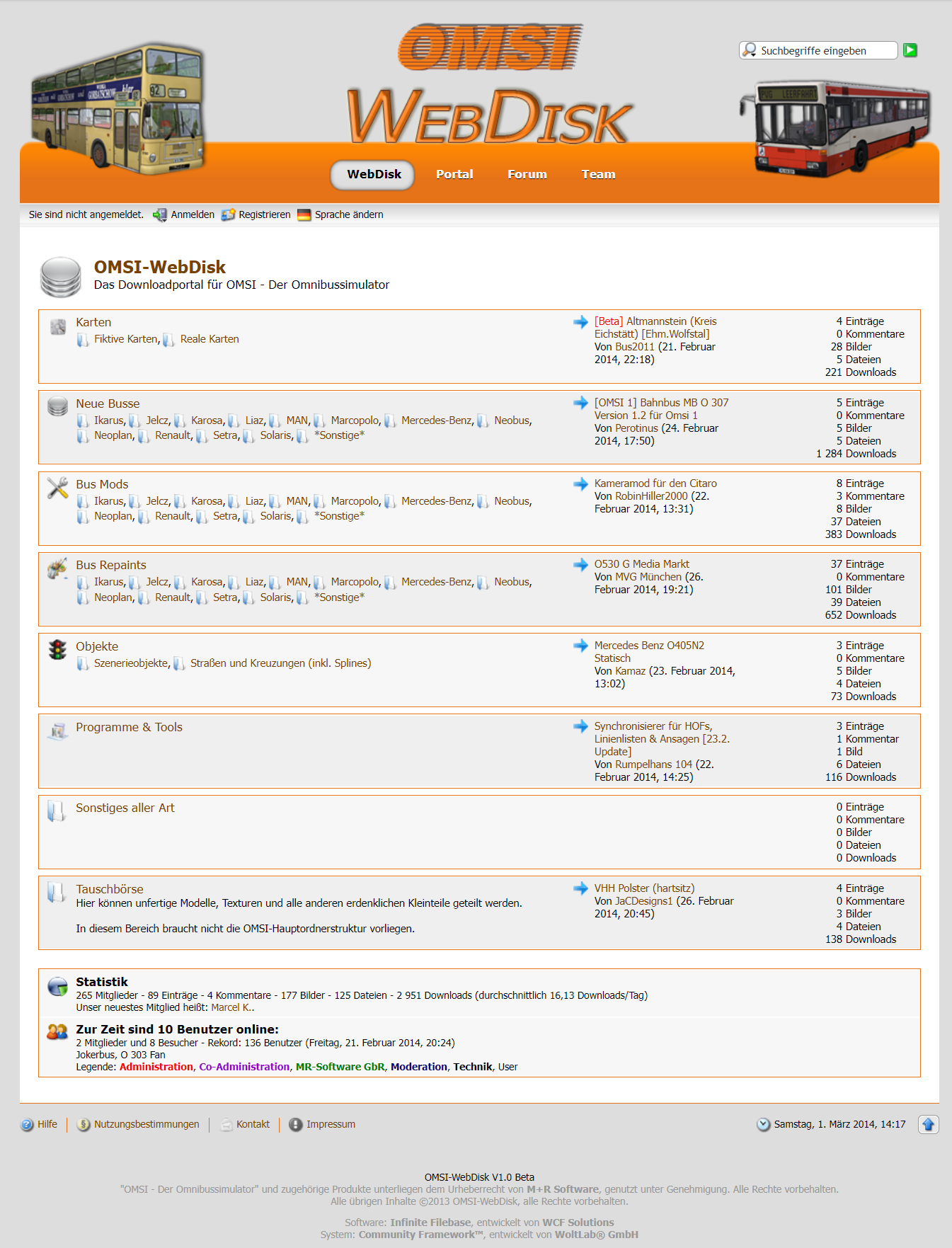Click the green search submit arrow button

(910, 50)
